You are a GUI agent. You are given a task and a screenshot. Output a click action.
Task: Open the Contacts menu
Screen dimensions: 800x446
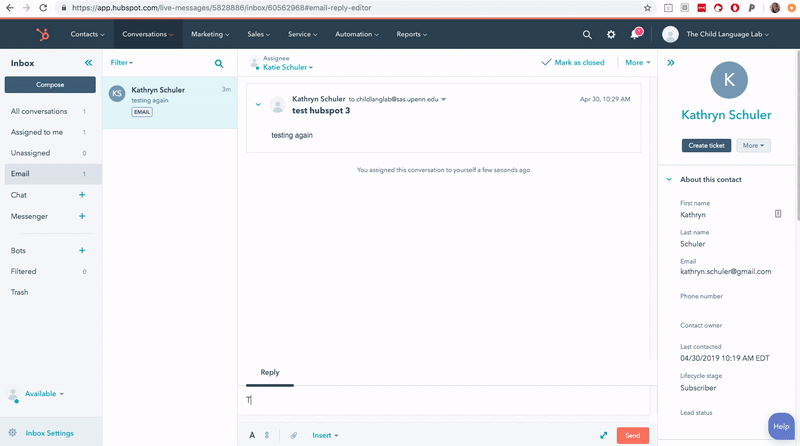pos(87,34)
